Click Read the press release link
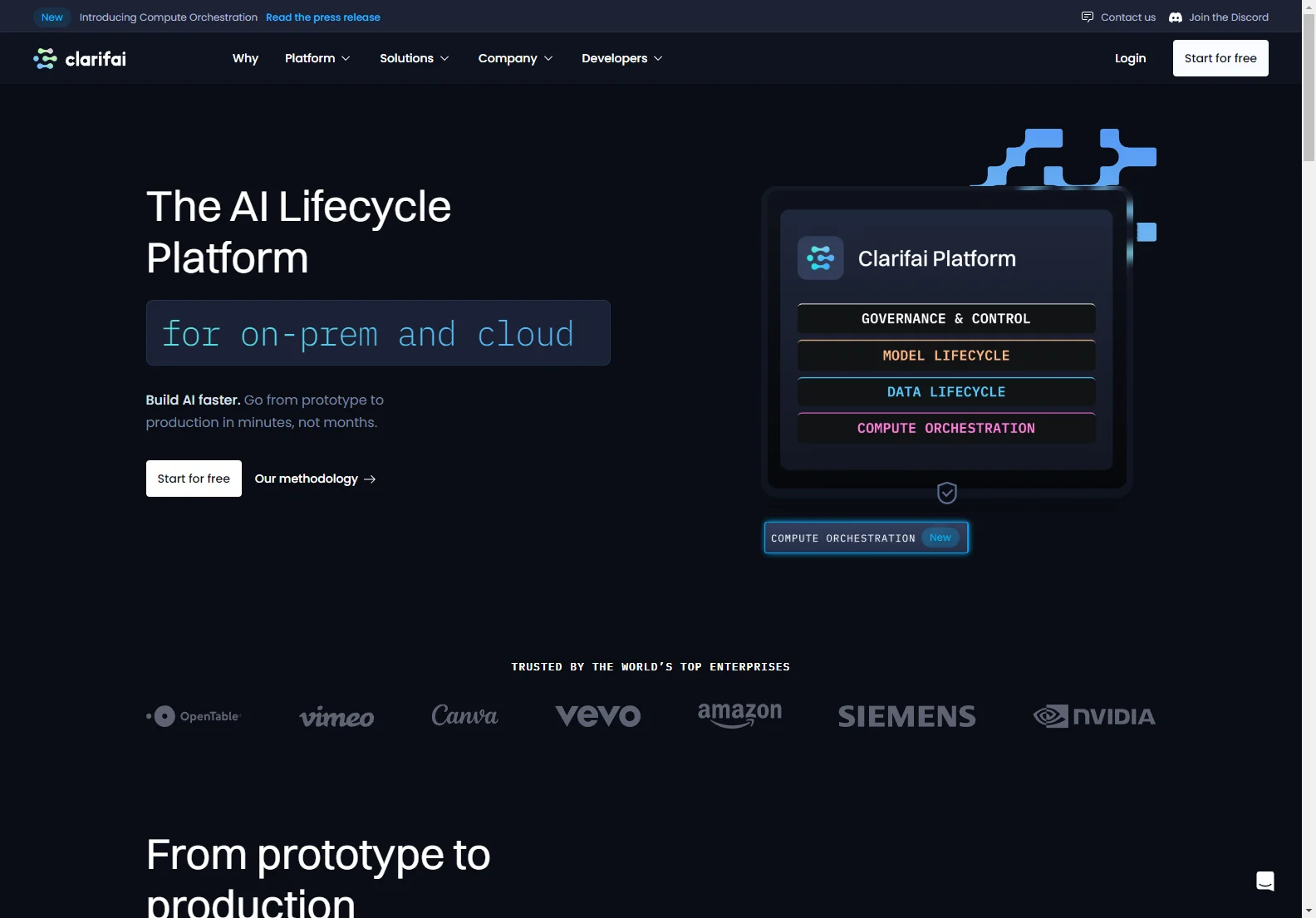Viewport: 1316px width, 918px height. [323, 17]
